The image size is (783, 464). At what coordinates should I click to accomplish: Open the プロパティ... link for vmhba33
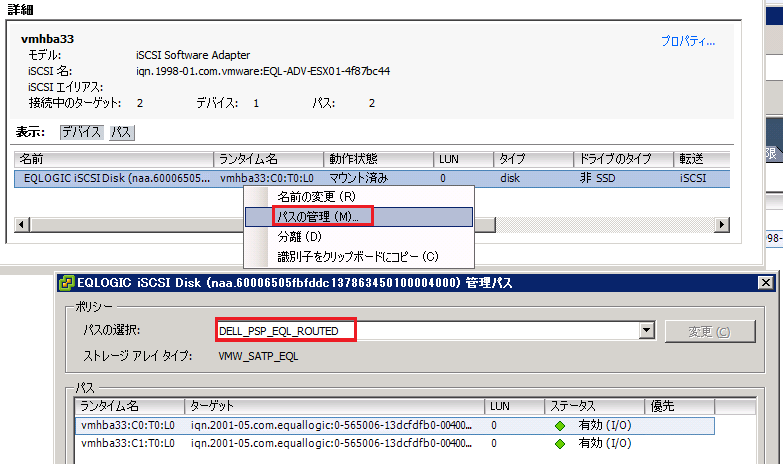coord(688,41)
